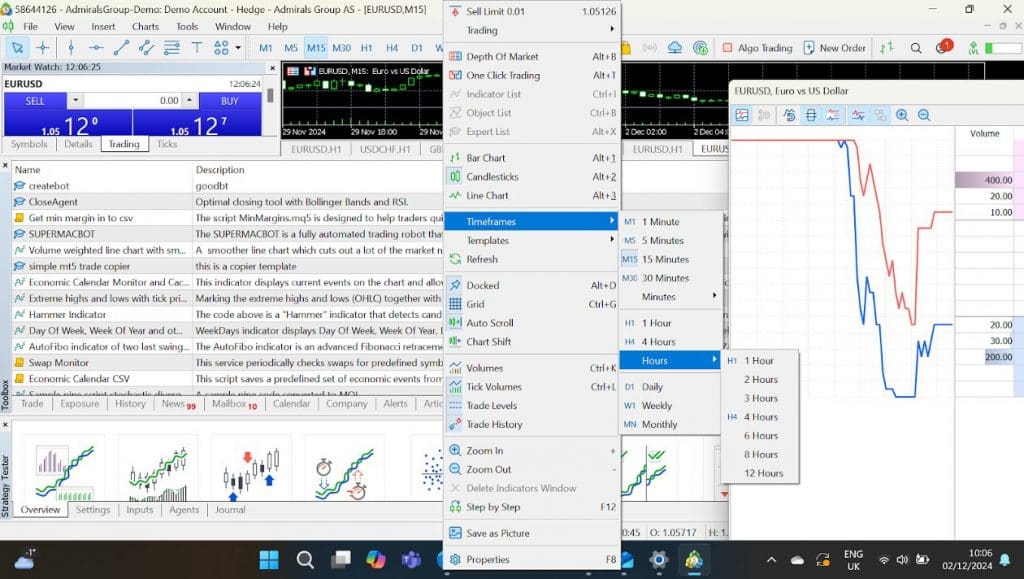Viewport: 1024px width, 579px height.
Task: Click the vertical line tool icon
Action: (70, 47)
